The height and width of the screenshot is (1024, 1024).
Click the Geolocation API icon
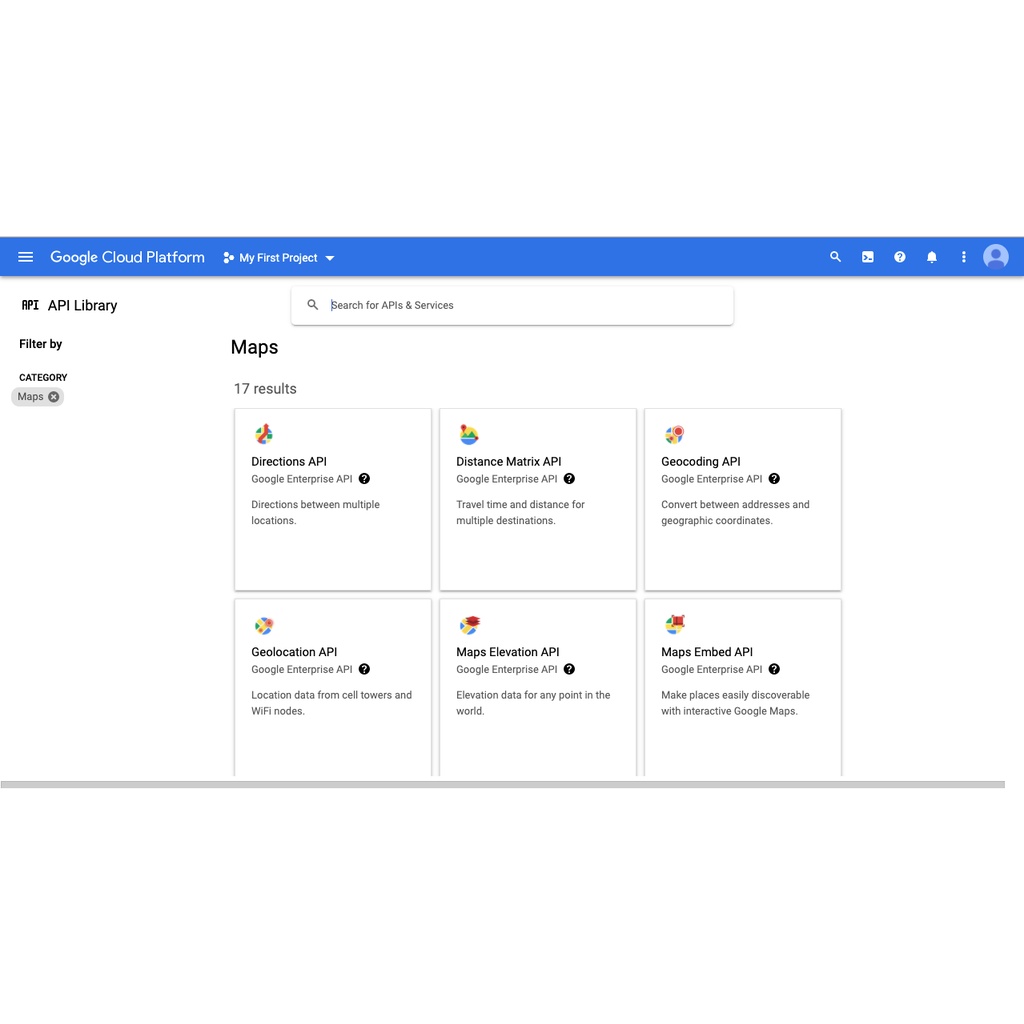click(263, 625)
